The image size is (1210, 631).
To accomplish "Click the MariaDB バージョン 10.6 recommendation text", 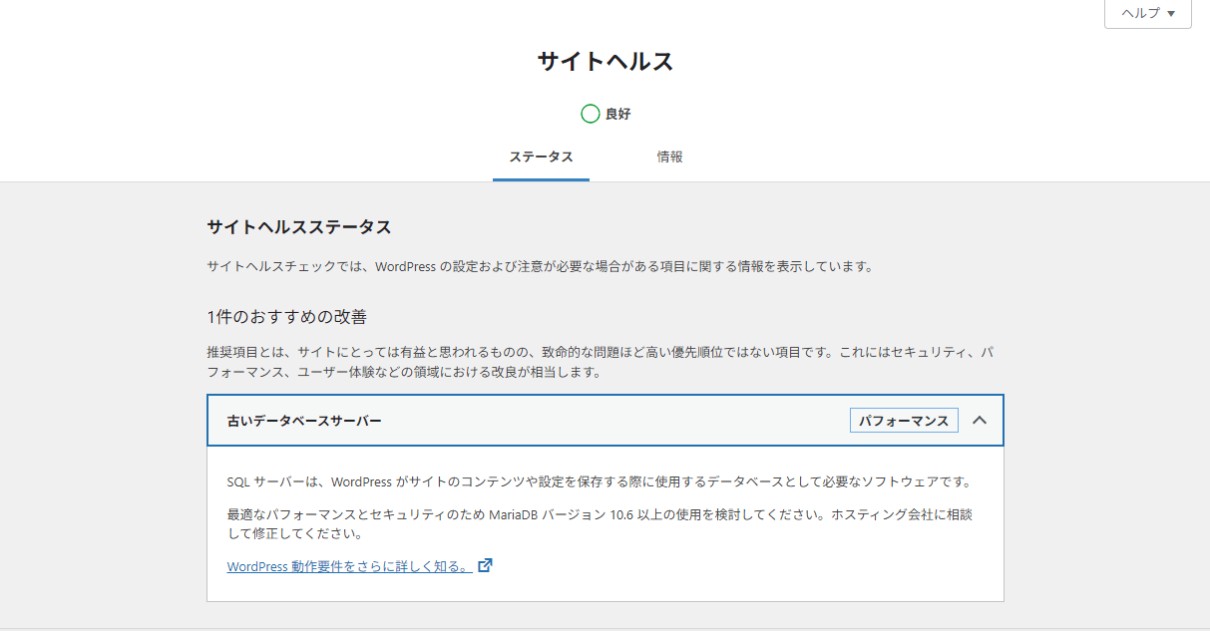I will coord(600,514).
